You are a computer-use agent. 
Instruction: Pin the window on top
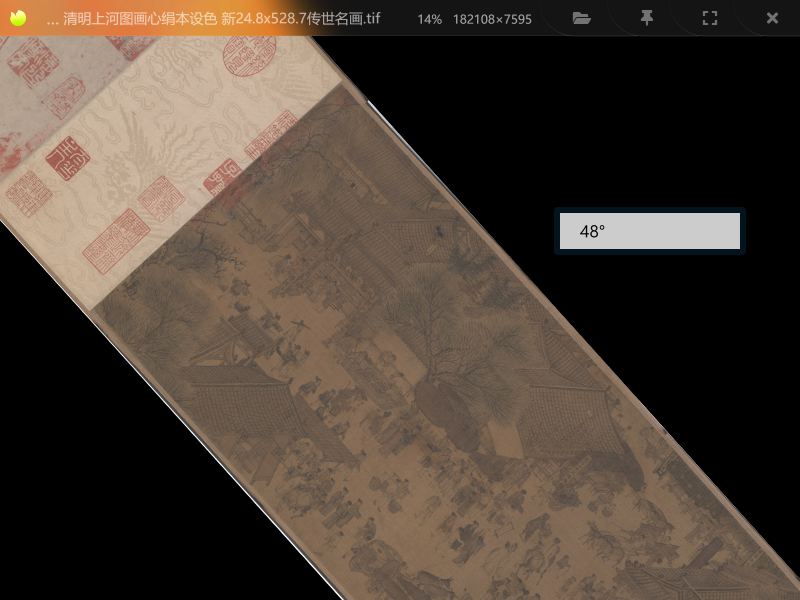(646, 18)
